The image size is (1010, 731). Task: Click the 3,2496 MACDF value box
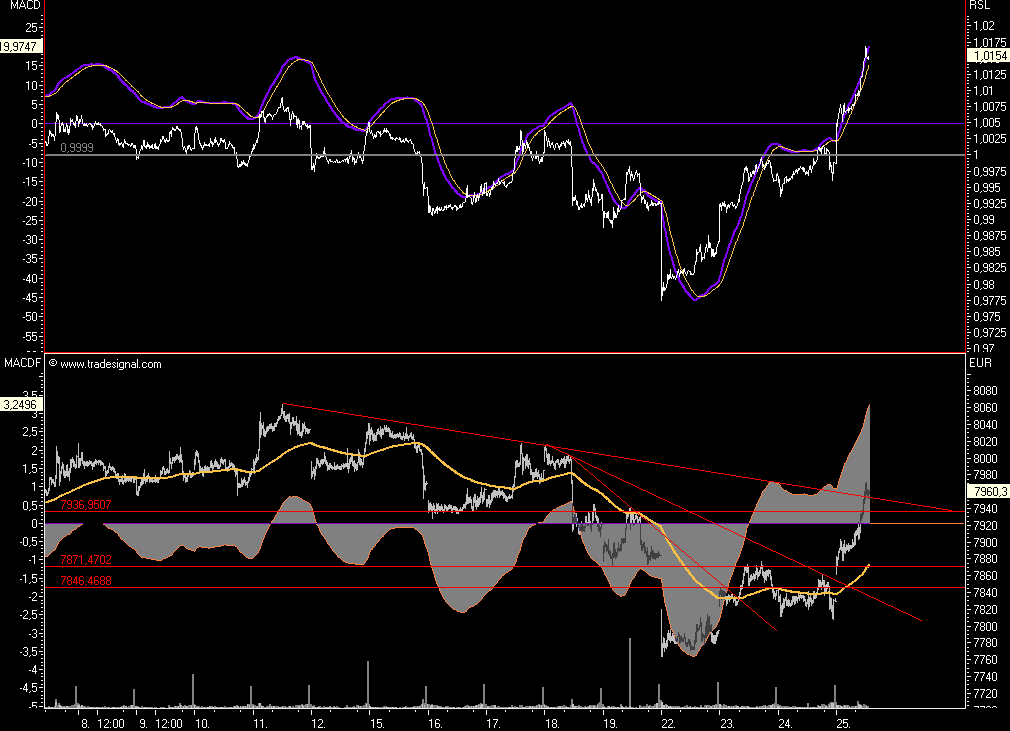[21, 405]
